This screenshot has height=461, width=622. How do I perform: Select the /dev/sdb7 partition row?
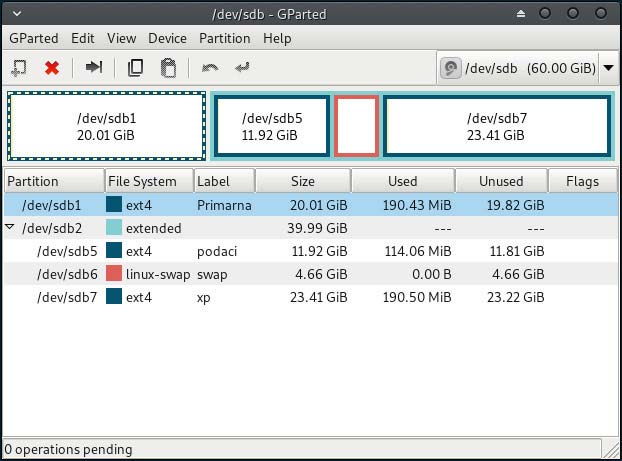click(x=311, y=297)
